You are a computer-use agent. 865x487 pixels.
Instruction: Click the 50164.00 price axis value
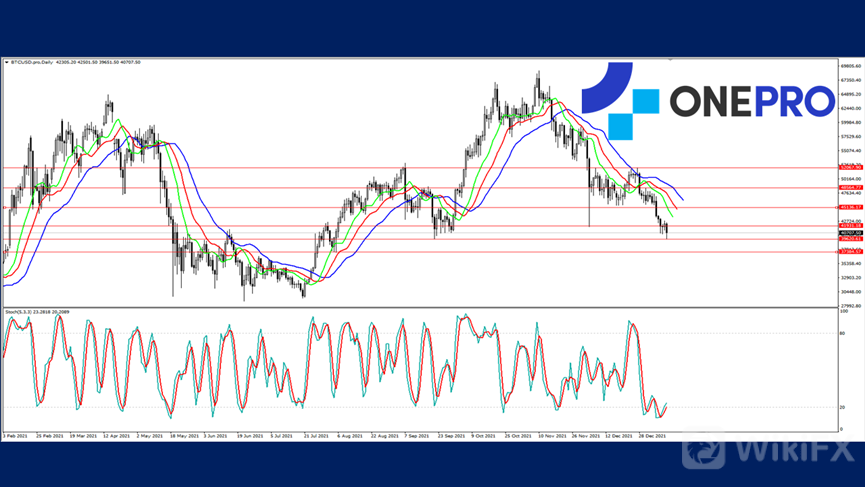pos(851,179)
